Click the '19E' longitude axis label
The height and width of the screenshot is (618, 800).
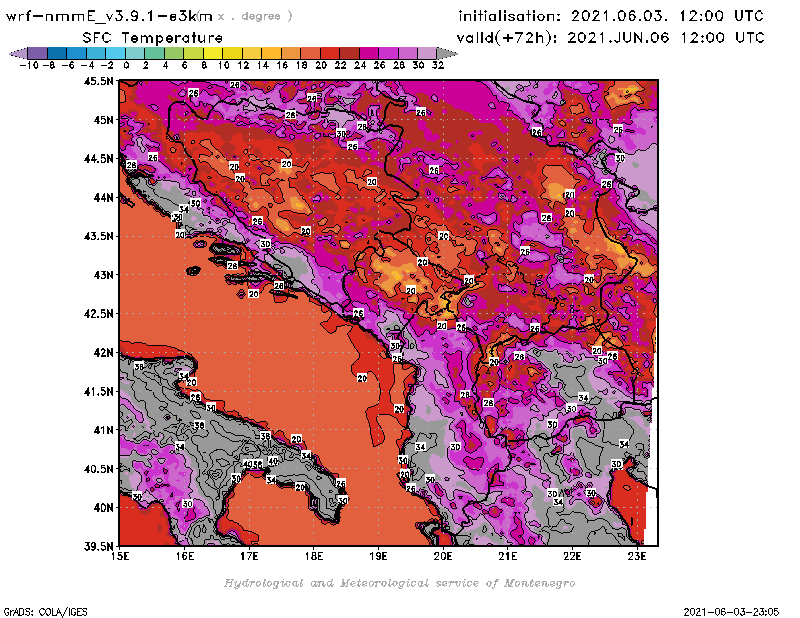(378, 556)
